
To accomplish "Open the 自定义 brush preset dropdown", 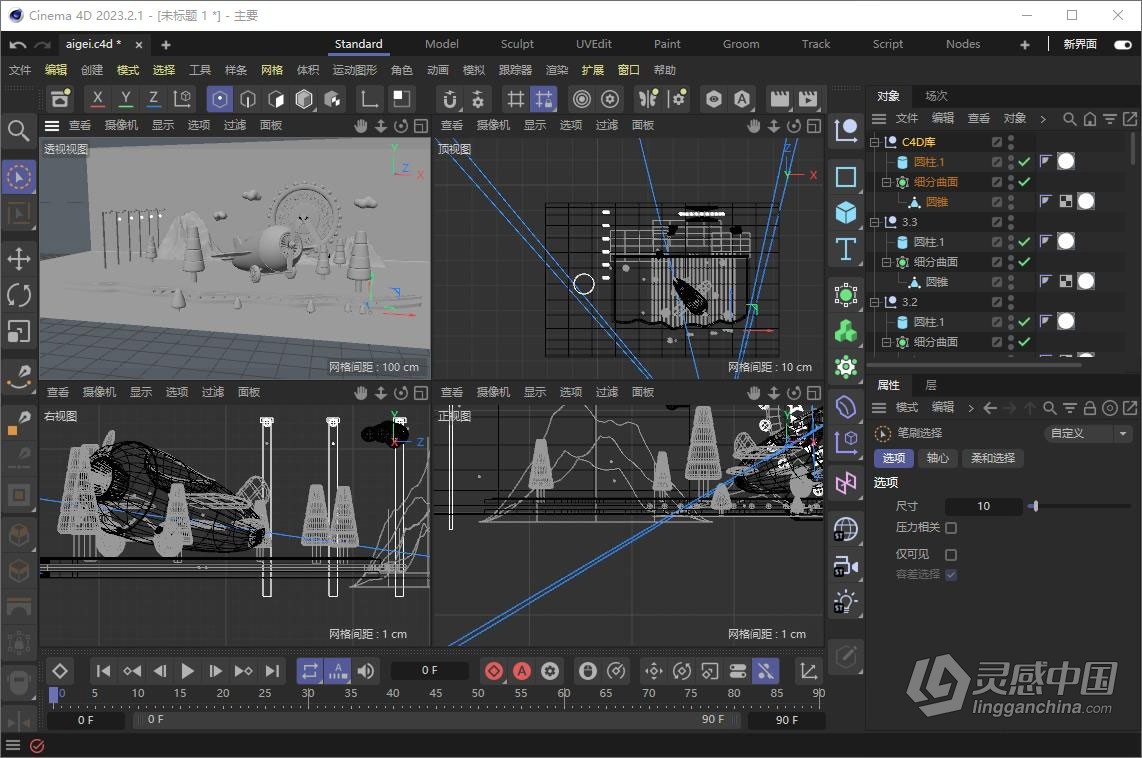I will point(1088,433).
